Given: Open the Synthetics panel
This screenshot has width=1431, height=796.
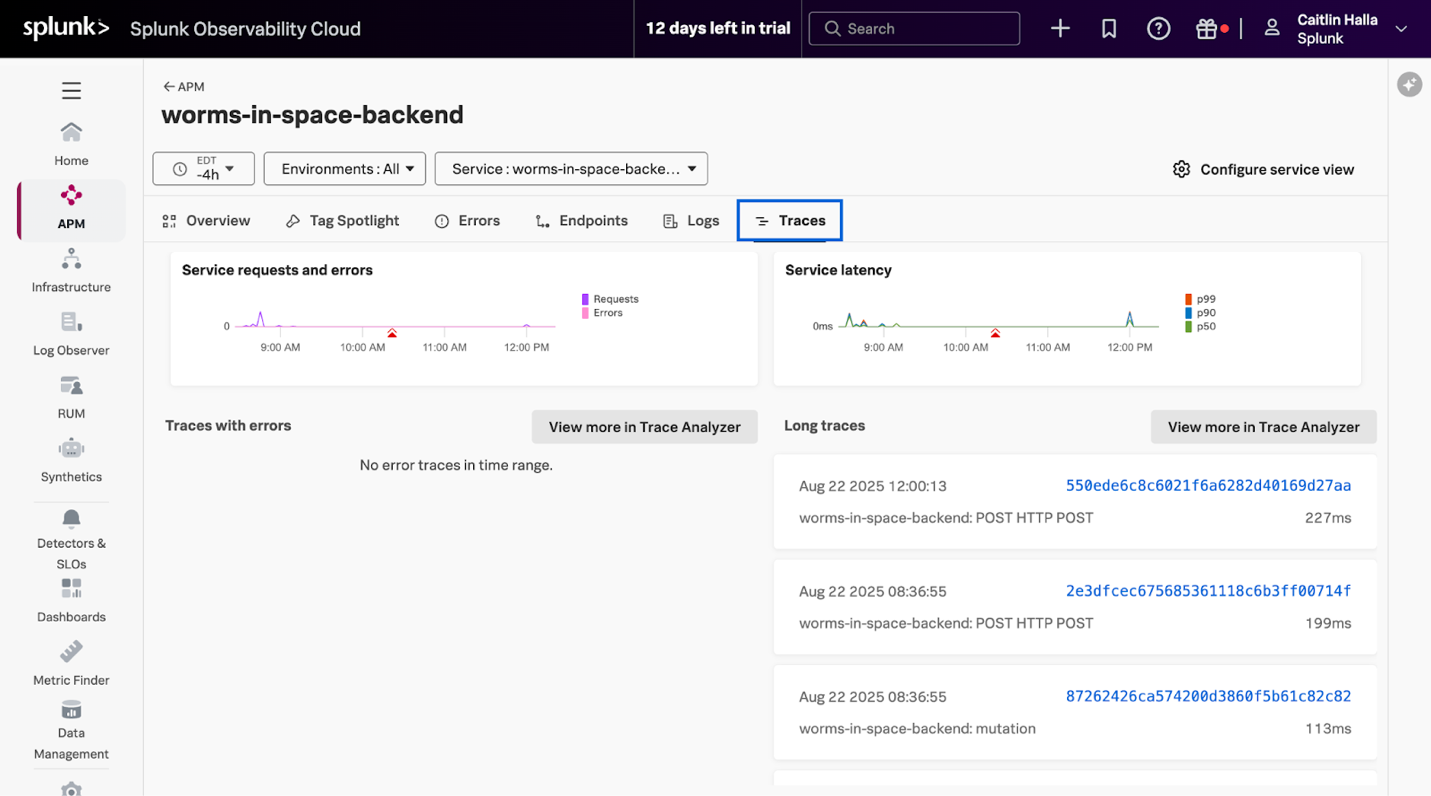Looking at the screenshot, I should (71, 458).
